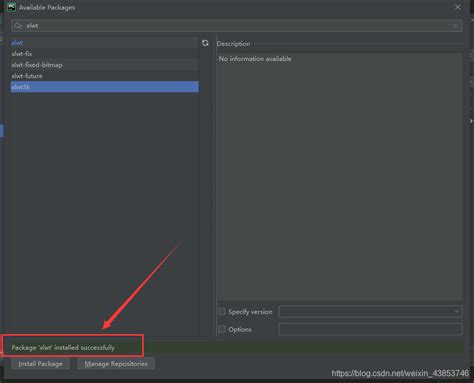The width and height of the screenshot is (474, 383).
Task: Clear the search field with the x icon
Action: (x=455, y=26)
